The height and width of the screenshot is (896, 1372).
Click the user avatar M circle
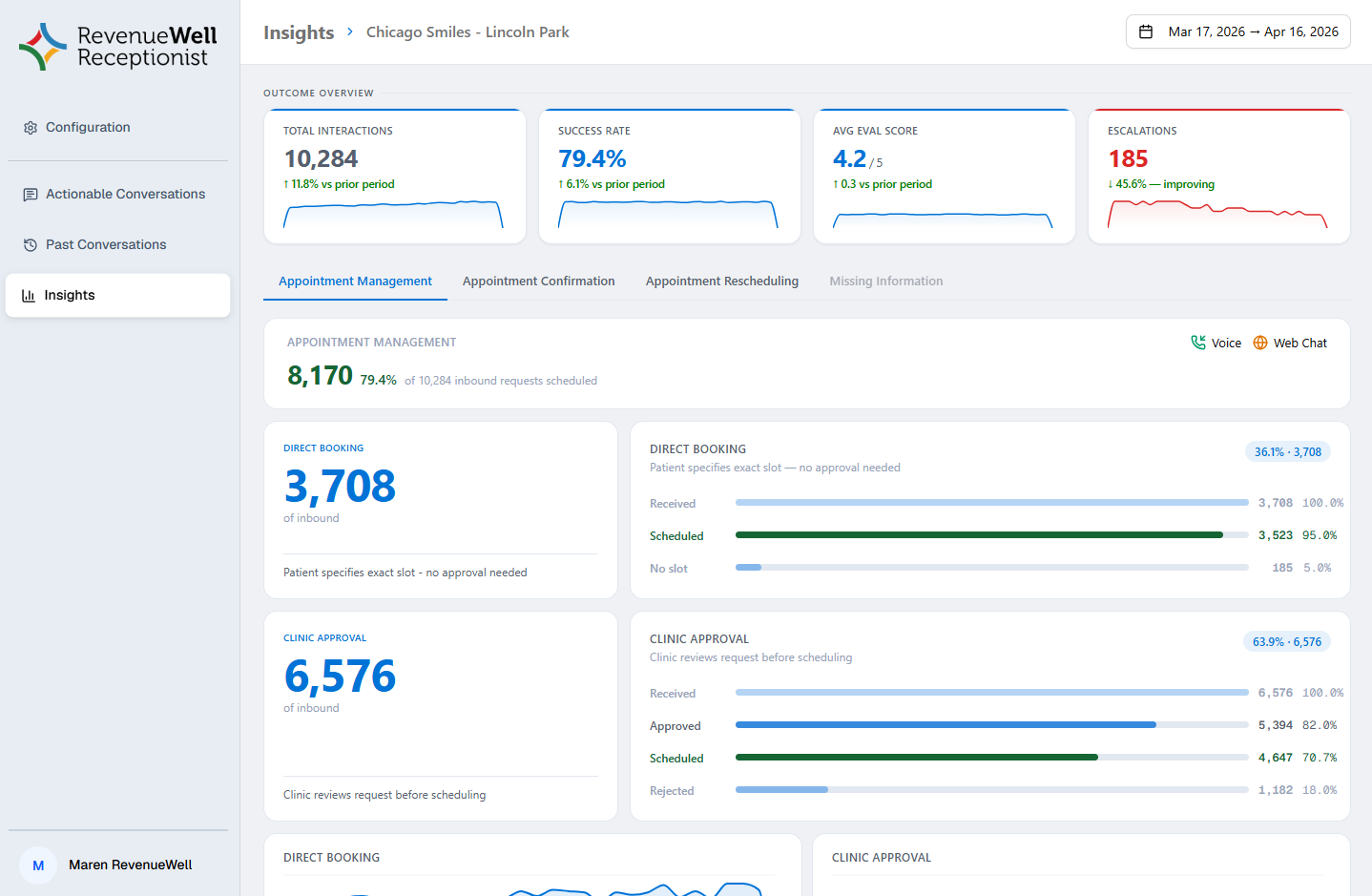38,865
